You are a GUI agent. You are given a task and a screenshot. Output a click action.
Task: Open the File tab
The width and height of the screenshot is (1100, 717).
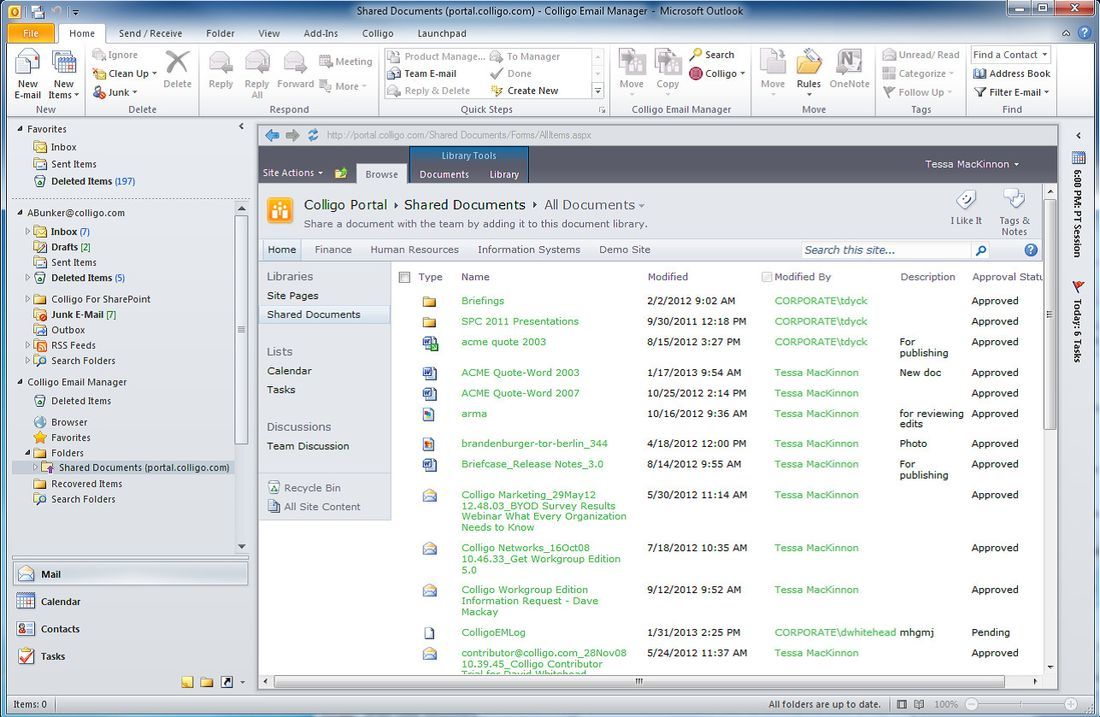(x=31, y=33)
